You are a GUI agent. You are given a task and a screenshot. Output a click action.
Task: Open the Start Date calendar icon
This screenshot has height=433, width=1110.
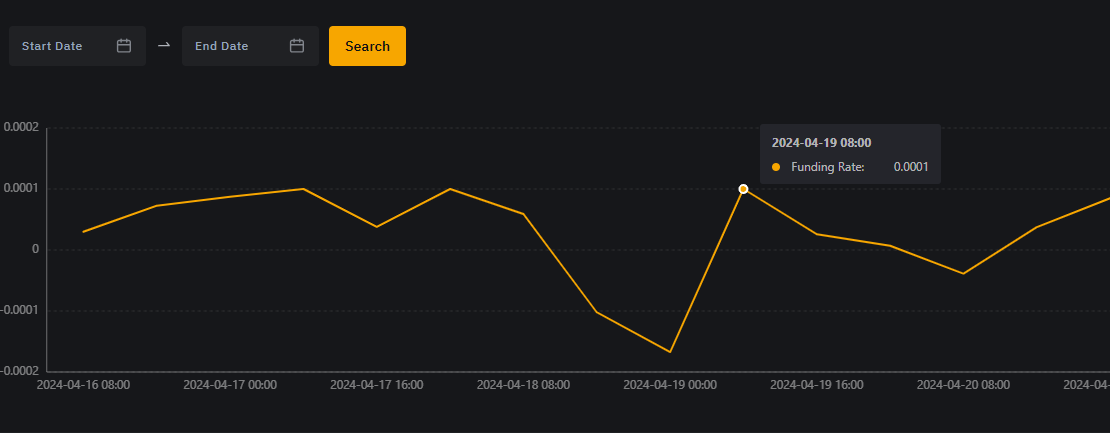click(124, 46)
